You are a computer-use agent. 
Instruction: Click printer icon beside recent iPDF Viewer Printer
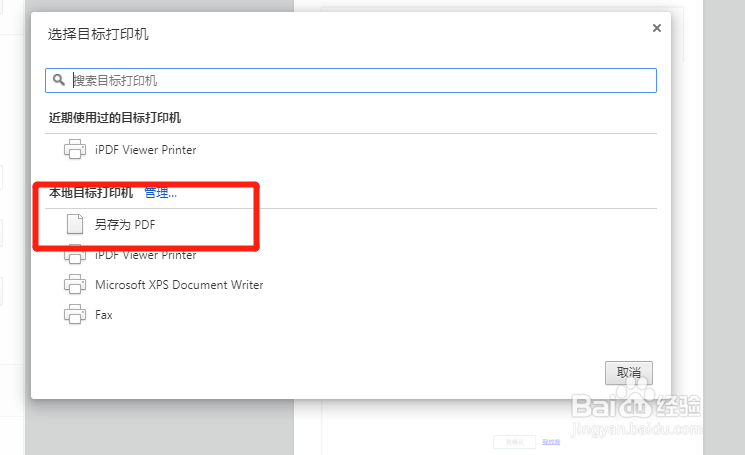tap(75, 149)
